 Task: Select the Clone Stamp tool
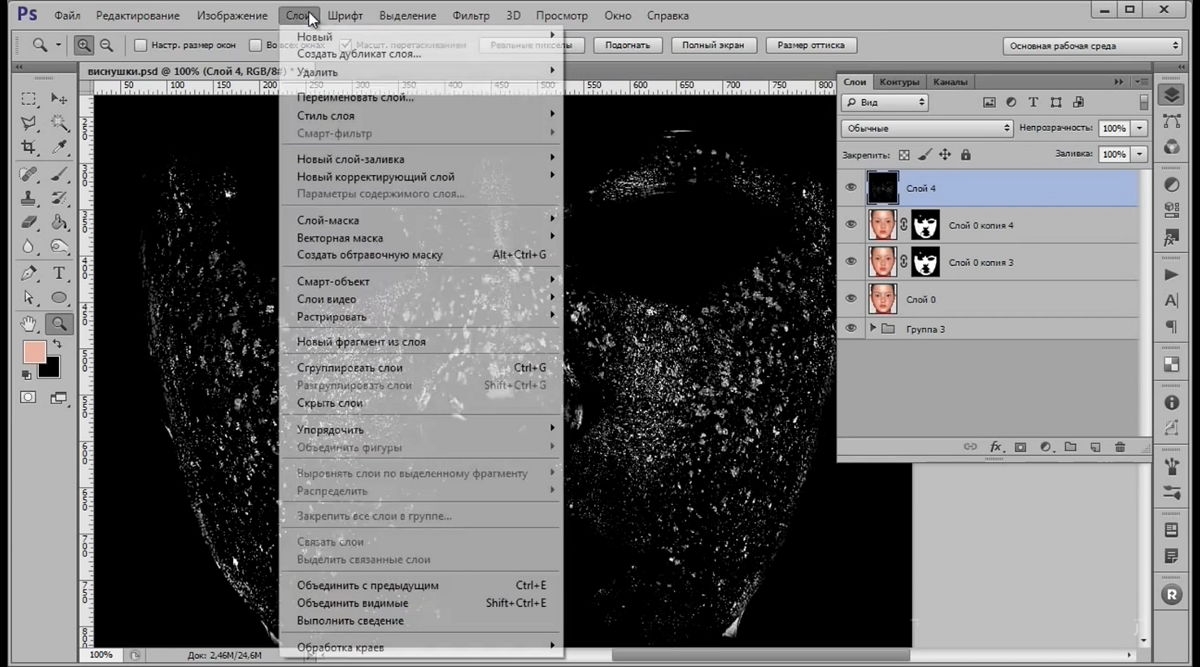[29, 198]
